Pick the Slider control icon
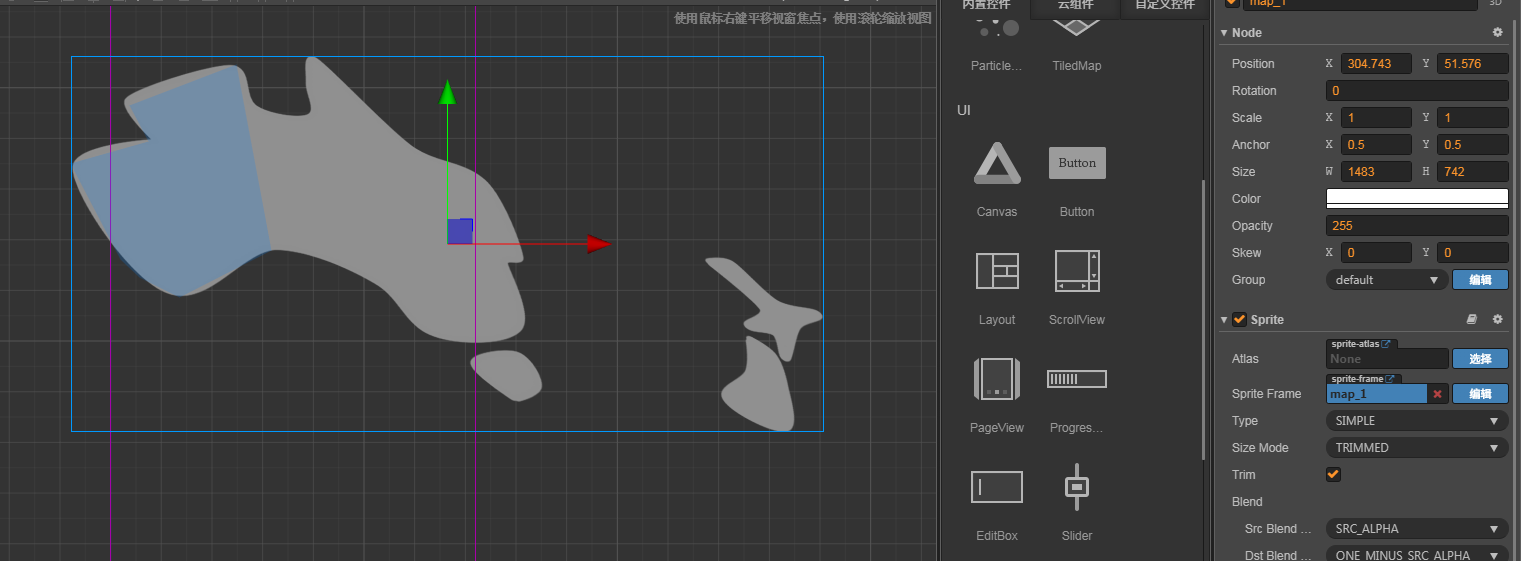The image size is (1521, 561). (x=1077, y=487)
